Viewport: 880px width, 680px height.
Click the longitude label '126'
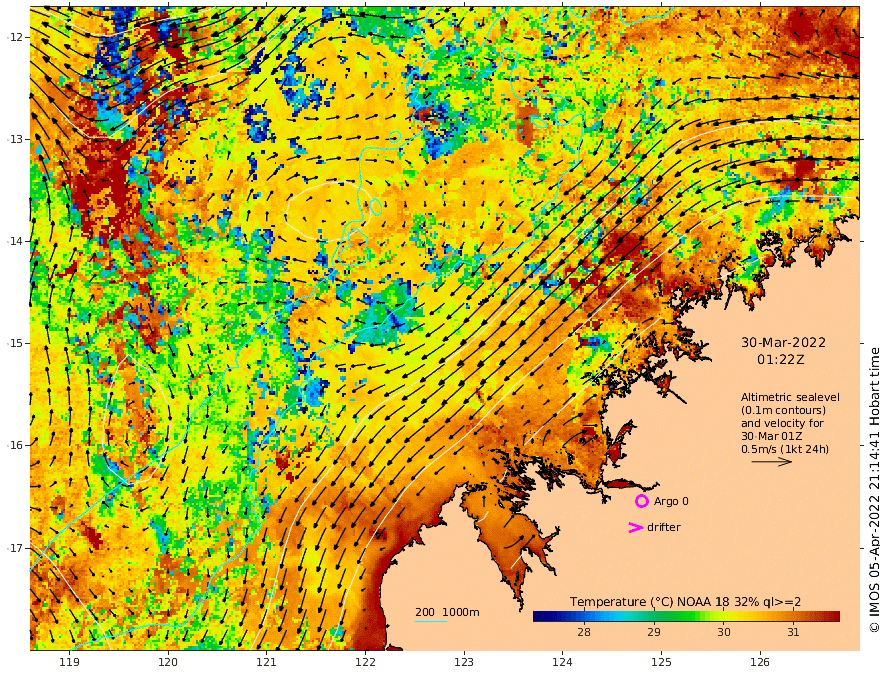[x=760, y=662]
